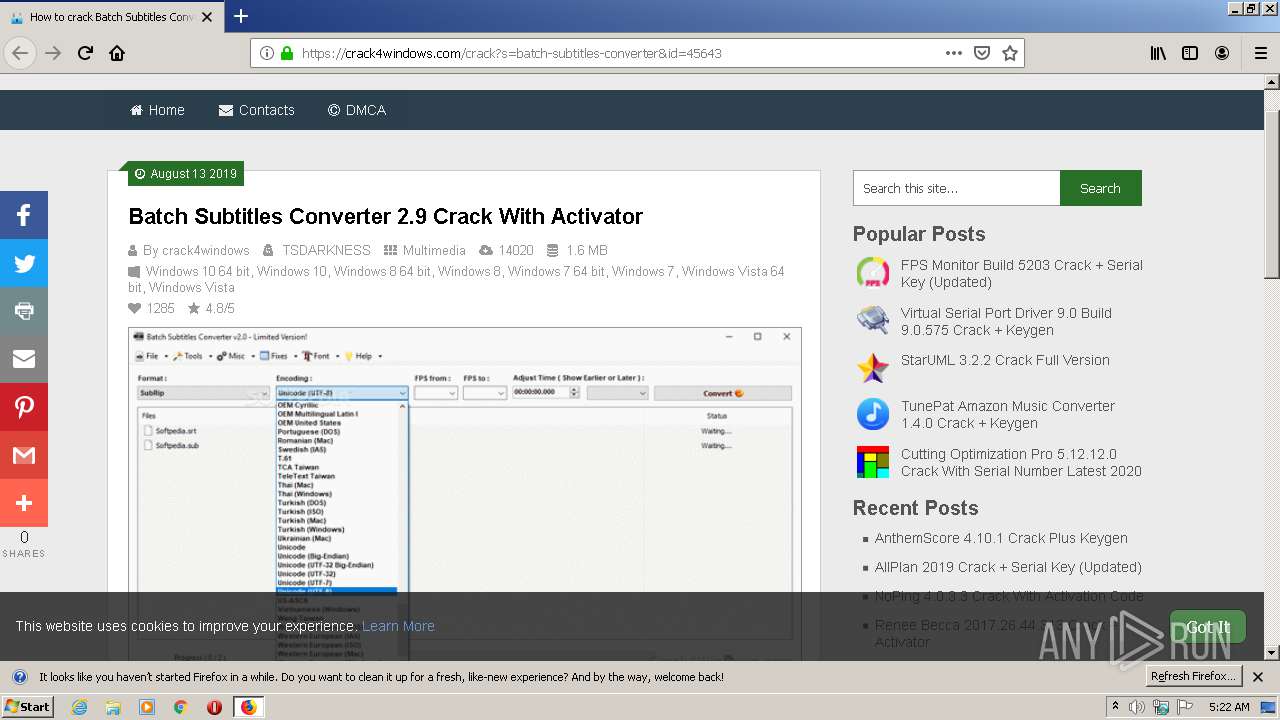Go to Firefox home page icon
This screenshot has height=720, width=1280.
pos(117,53)
